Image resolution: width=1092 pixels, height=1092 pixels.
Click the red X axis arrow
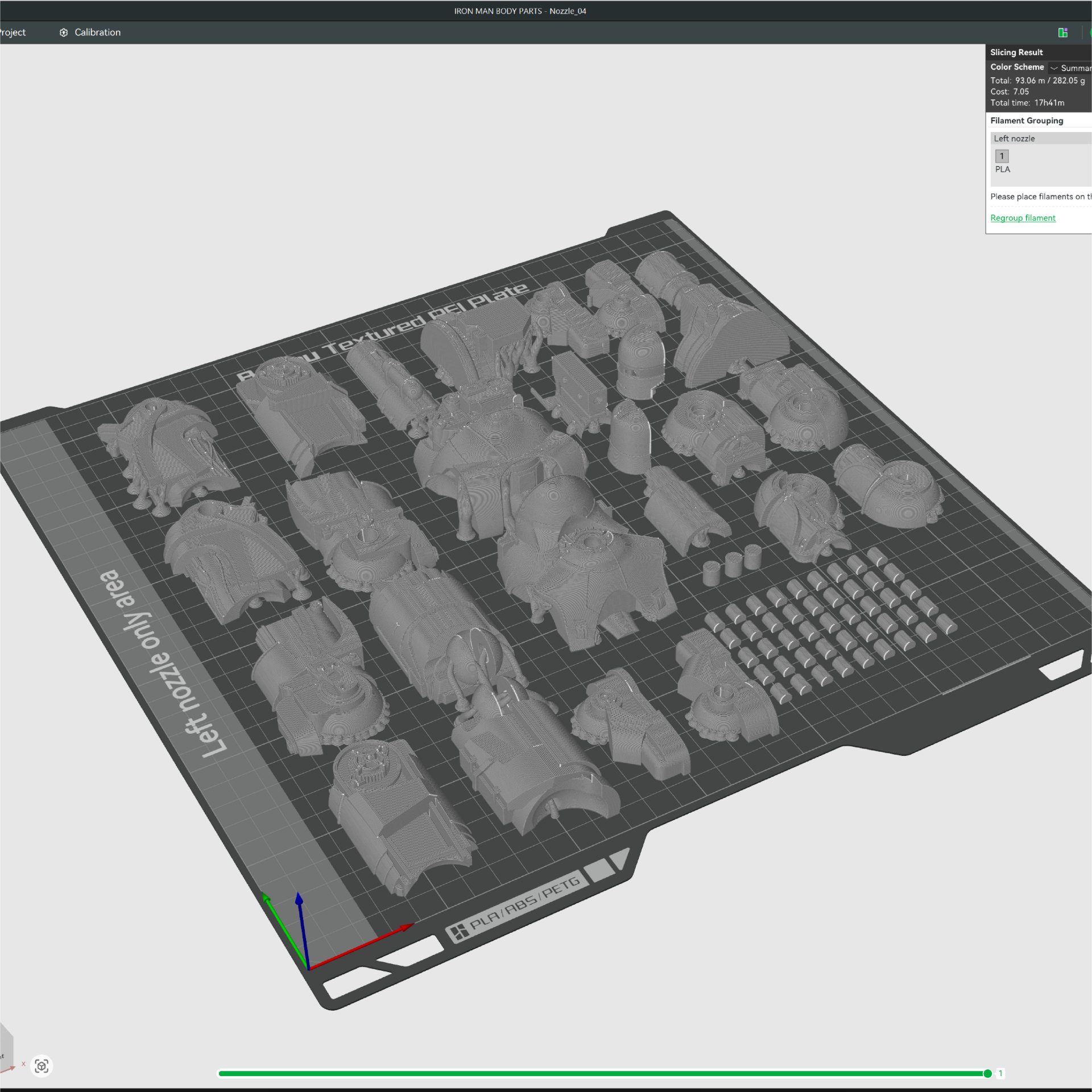coord(406,928)
